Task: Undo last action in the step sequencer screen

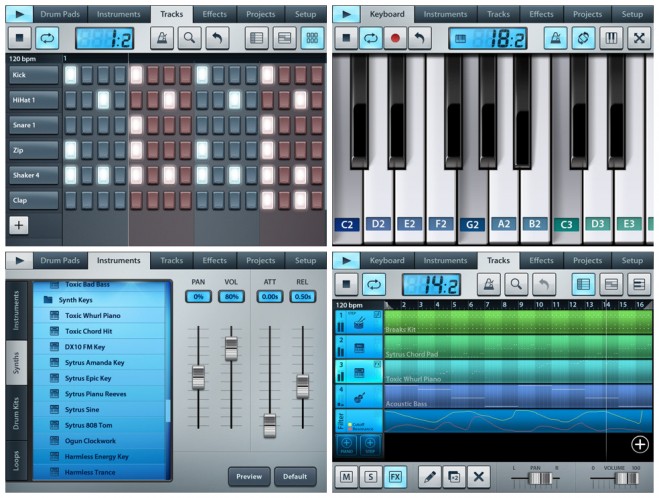Action: click(x=217, y=38)
